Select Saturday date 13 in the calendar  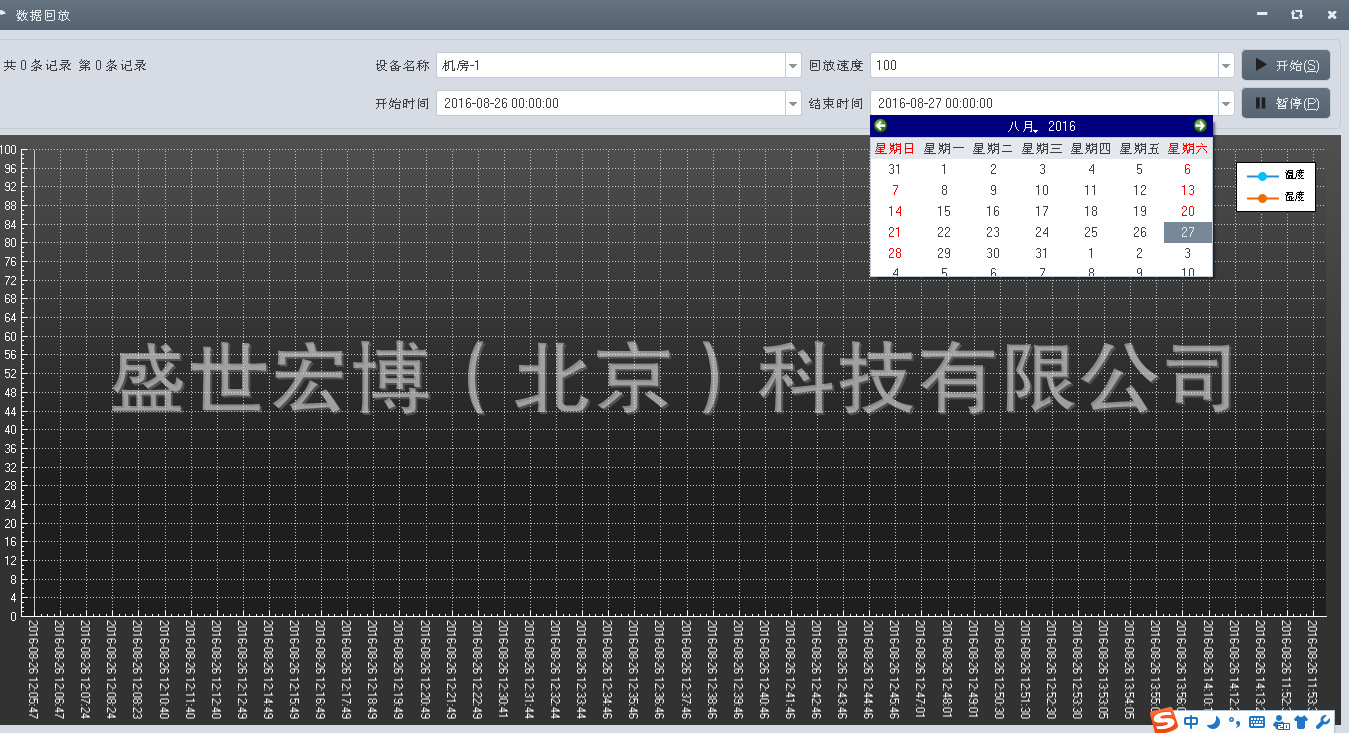pyautogui.click(x=1188, y=190)
